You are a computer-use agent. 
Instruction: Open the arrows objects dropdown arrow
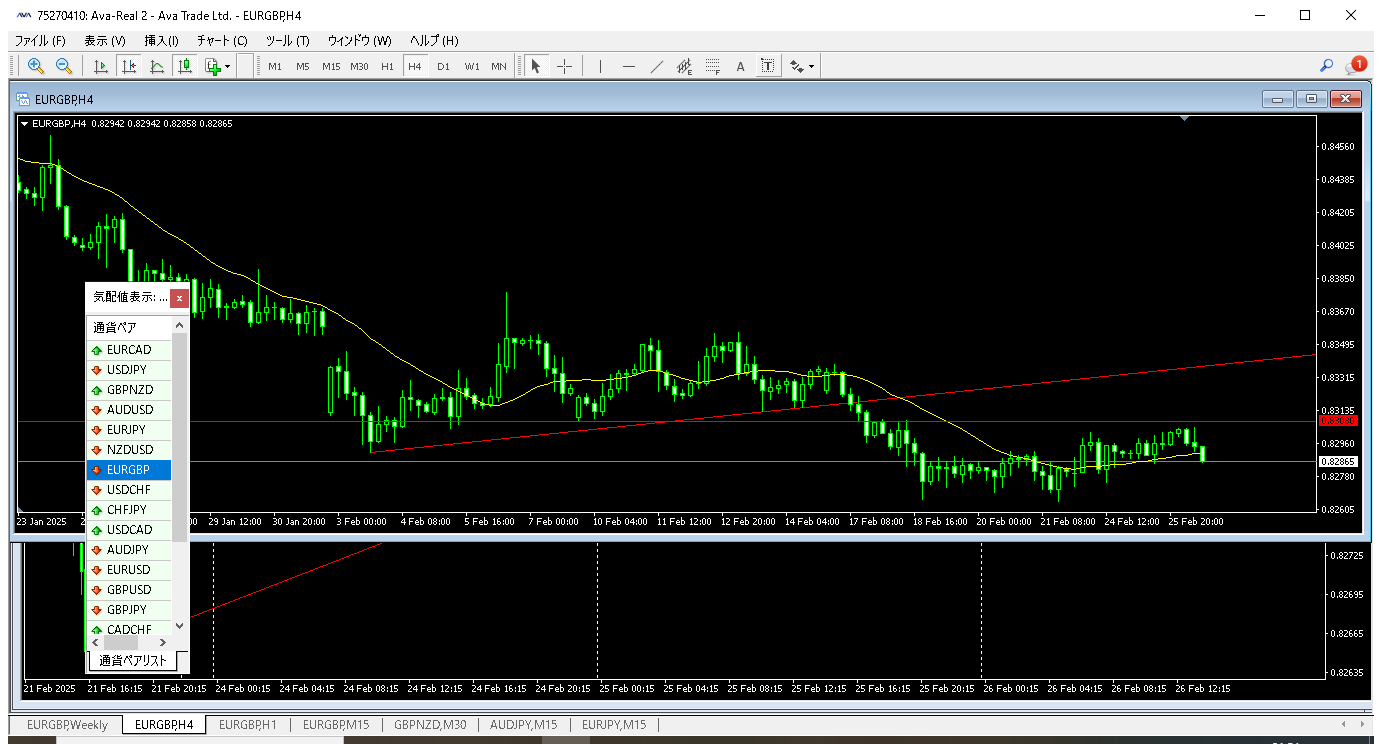pos(811,67)
